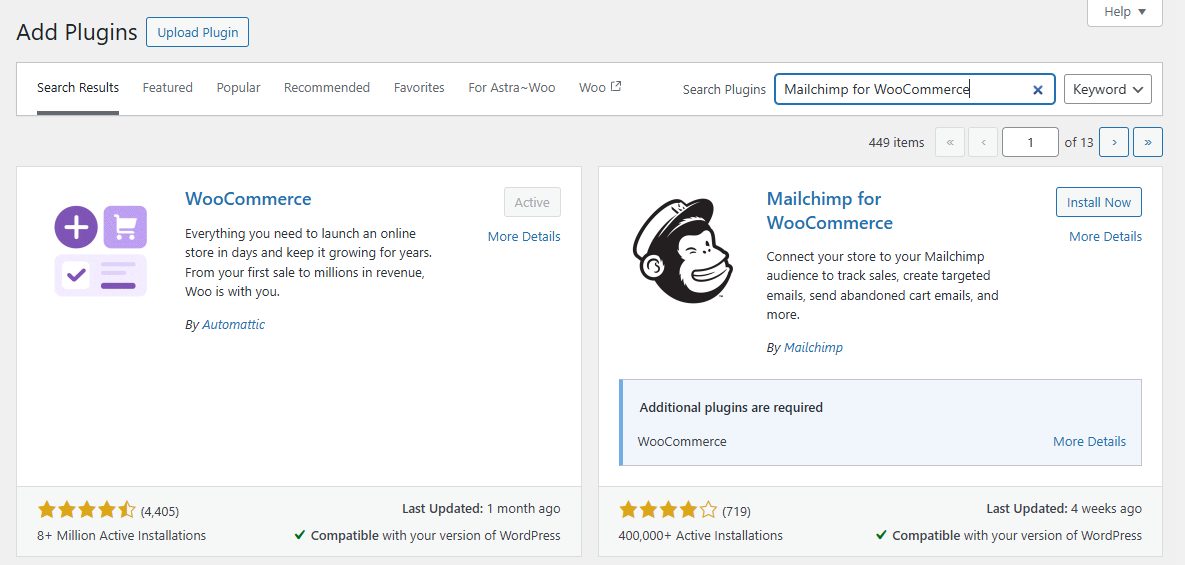This screenshot has width=1185, height=565.
Task: Open More Details under the Install Now button
Action: [x=1106, y=236]
